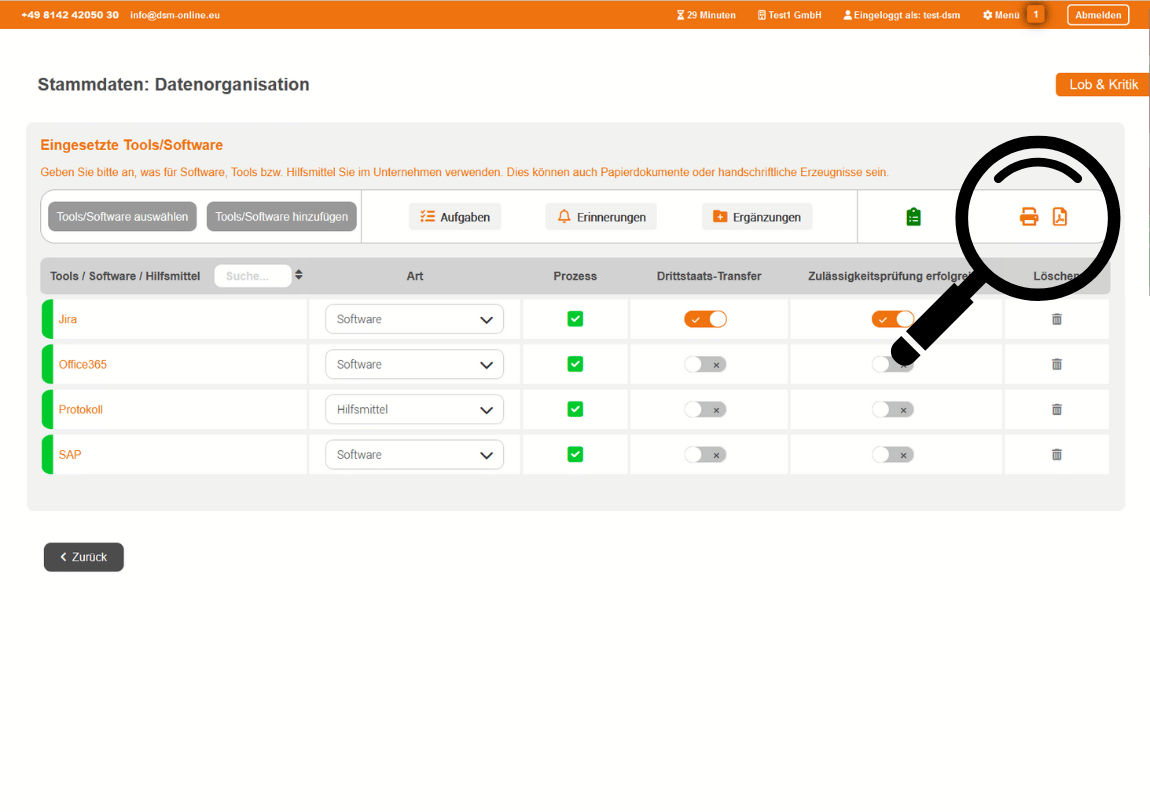Uncheck the Prozess checkbox for Protokoll
This screenshot has width=1150, height=812.
tap(575, 409)
